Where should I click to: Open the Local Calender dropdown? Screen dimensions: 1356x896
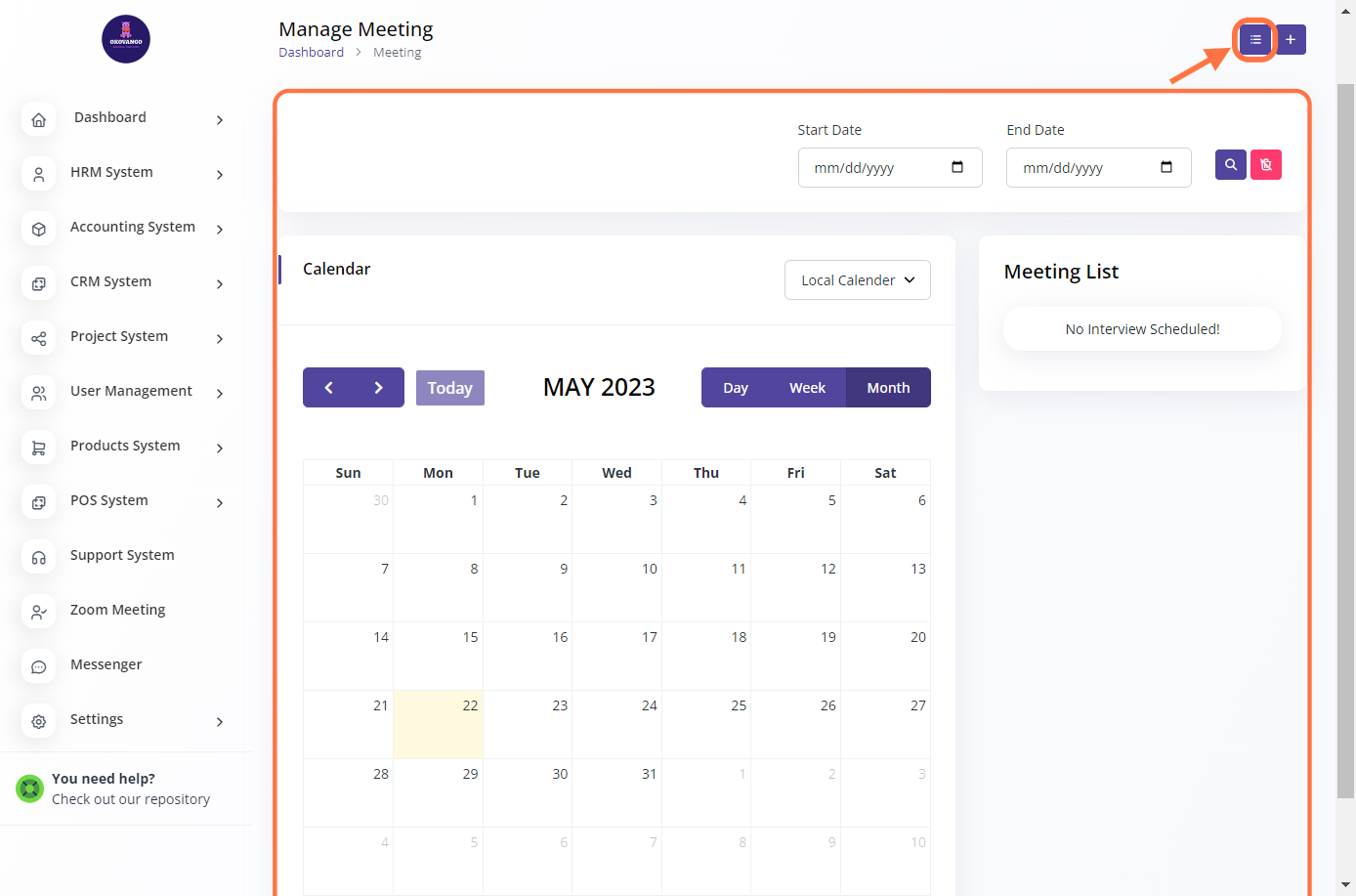point(857,280)
